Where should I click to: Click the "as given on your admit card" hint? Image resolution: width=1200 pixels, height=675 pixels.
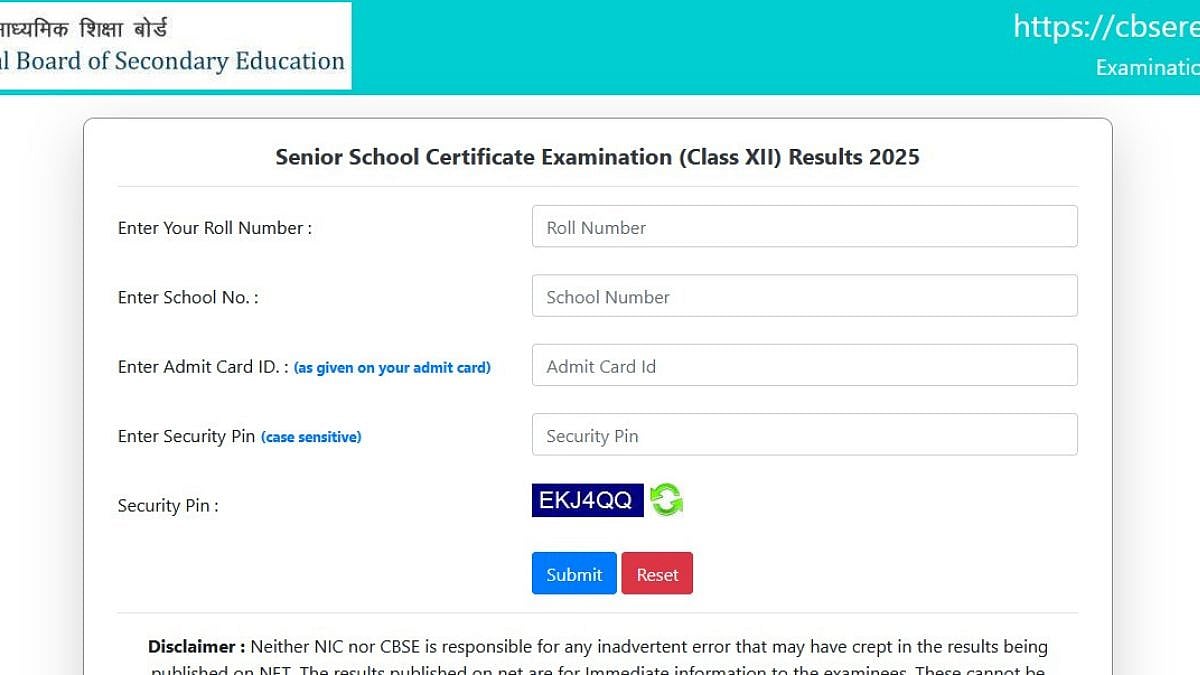[x=392, y=368]
